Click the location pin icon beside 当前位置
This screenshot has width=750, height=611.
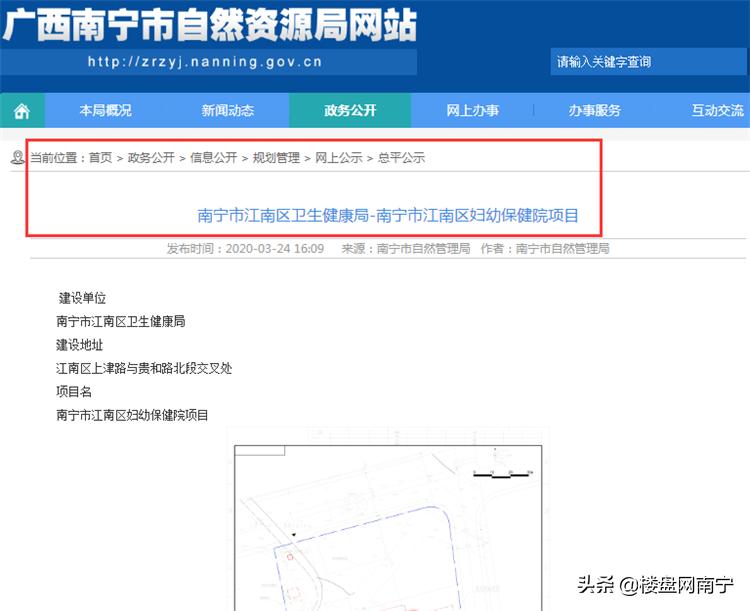click(x=18, y=157)
